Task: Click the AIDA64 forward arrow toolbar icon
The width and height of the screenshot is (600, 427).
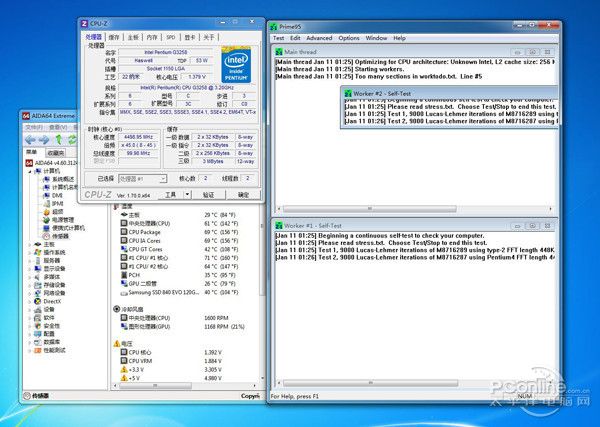Action: tap(44, 140)
